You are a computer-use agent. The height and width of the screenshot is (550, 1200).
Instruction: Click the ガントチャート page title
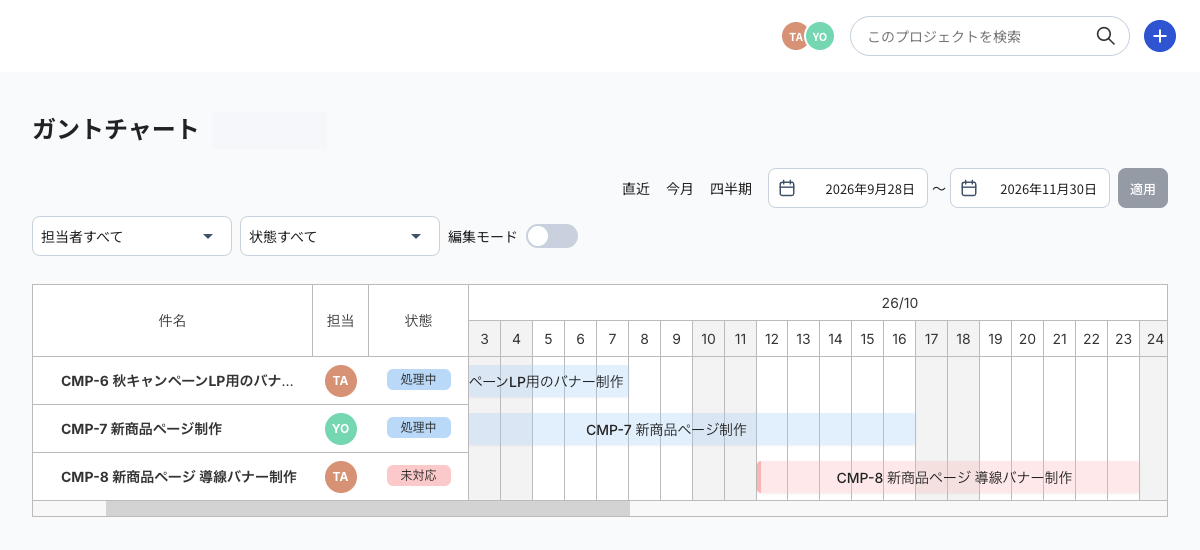click(x=116, y=129)
